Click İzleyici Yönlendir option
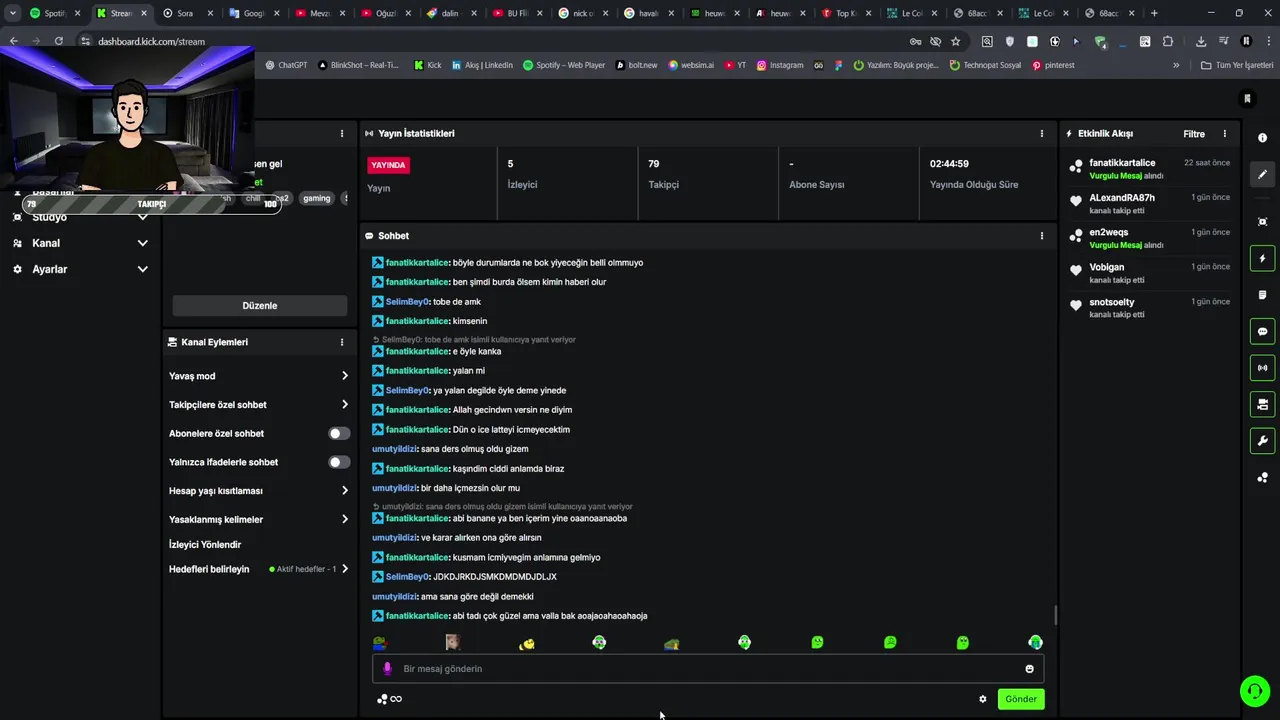1280x720 pixels. (x=205, y=545)
